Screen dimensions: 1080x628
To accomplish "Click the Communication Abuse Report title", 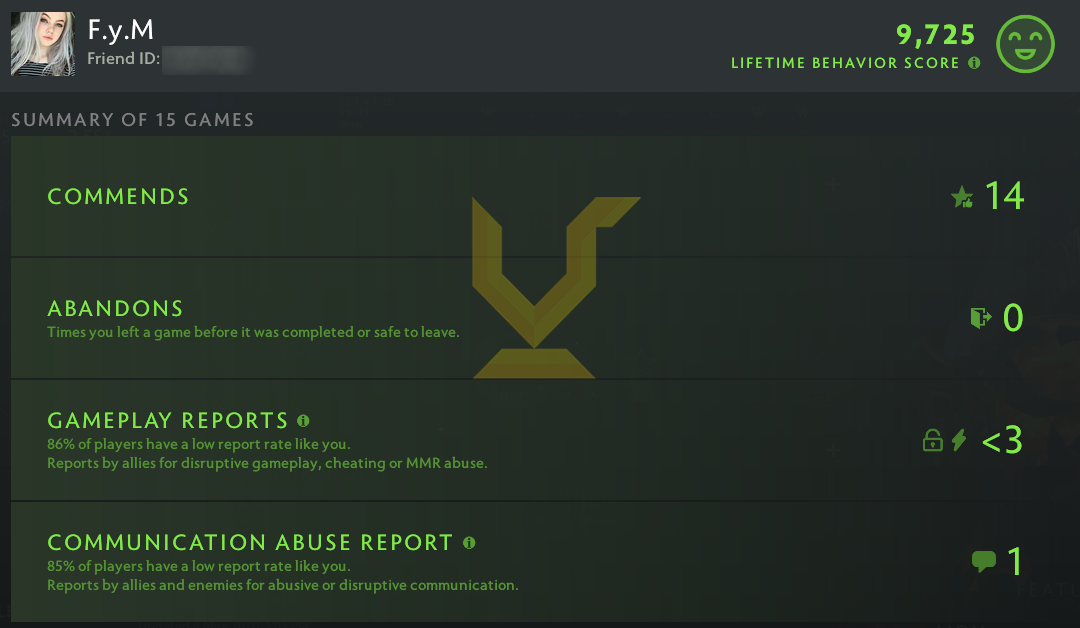I will pos(250,543).
